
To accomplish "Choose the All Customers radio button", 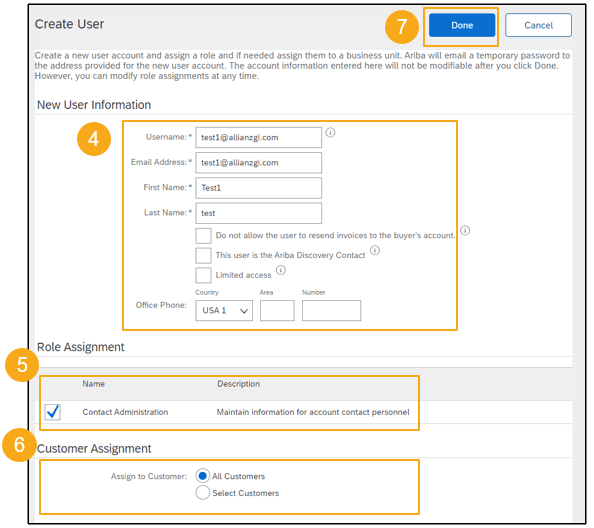I will pos(203,476).
